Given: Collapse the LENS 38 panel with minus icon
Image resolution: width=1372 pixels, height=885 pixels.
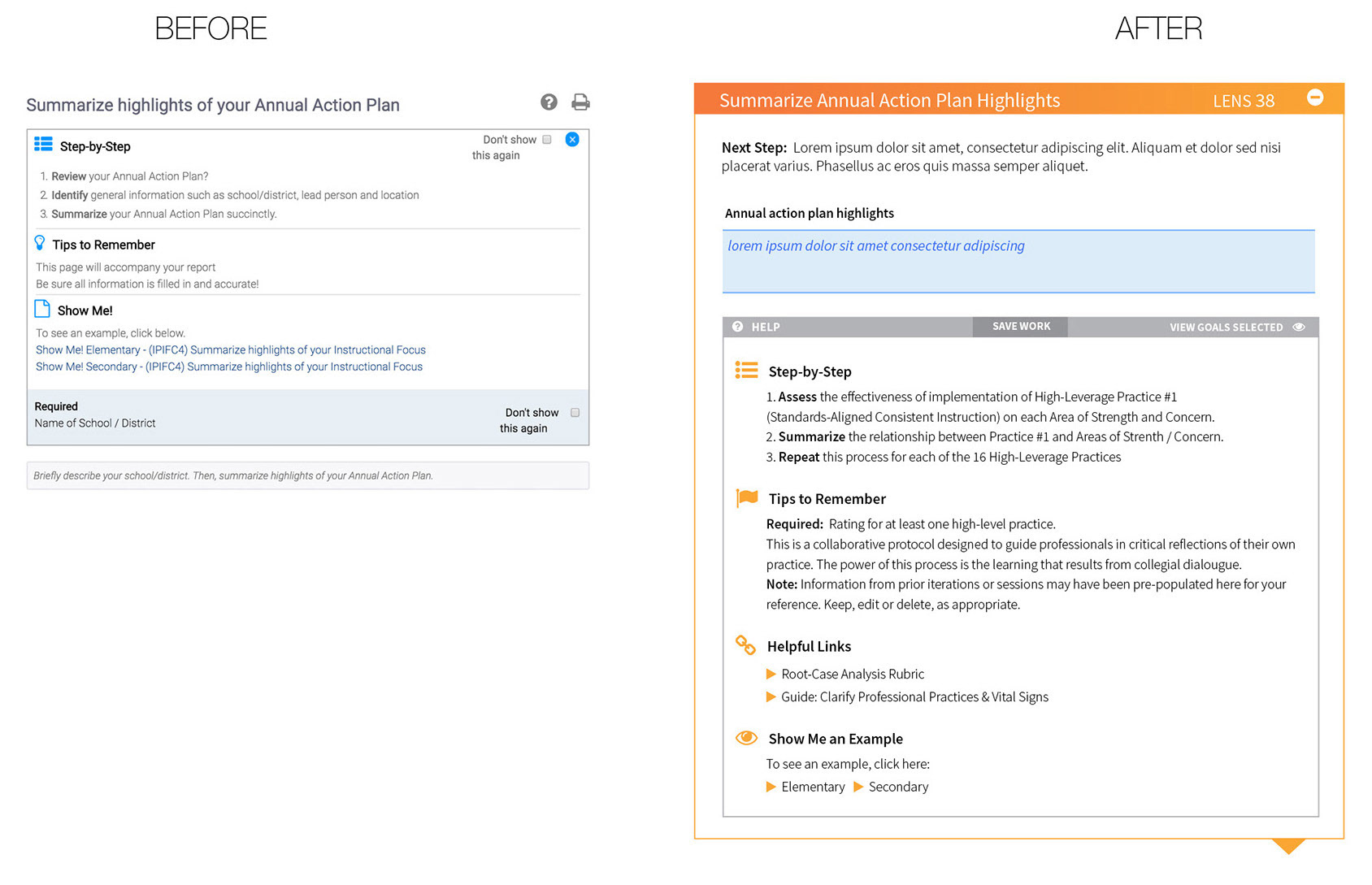Looking at the screenshot, I should click(x=1315, y=98).
